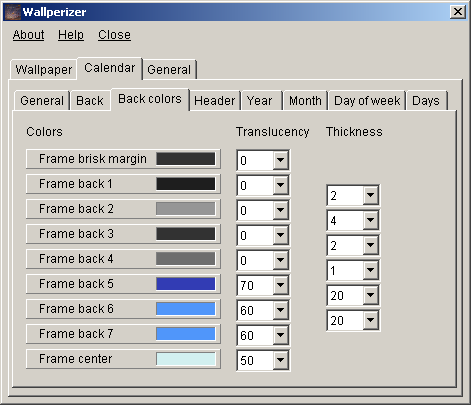471x405 pixels.
Task: Open the Frame center translucency dropdown
Action: click(281, 360)
